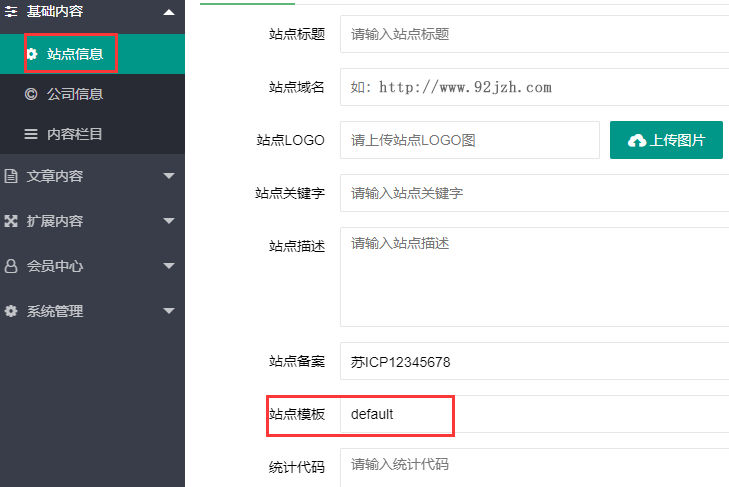Click the copyright icon beside 公司信息
Screen dimensions: 729x487
tap(31, 94)
